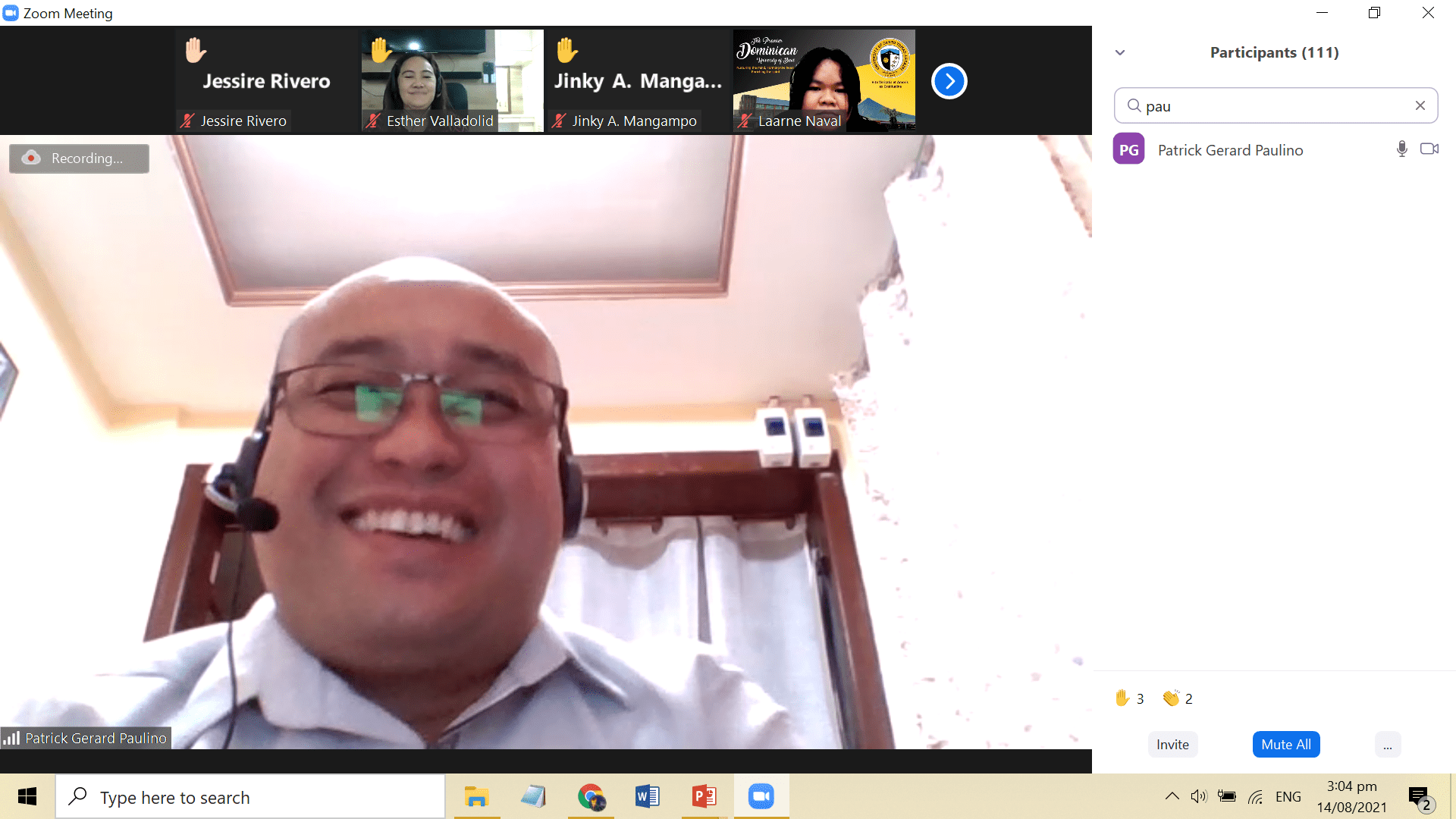The height and width of the screenshot is (819, 1456).
Task: Open PowerPoint from the taskbar
Action: [704, 796]
